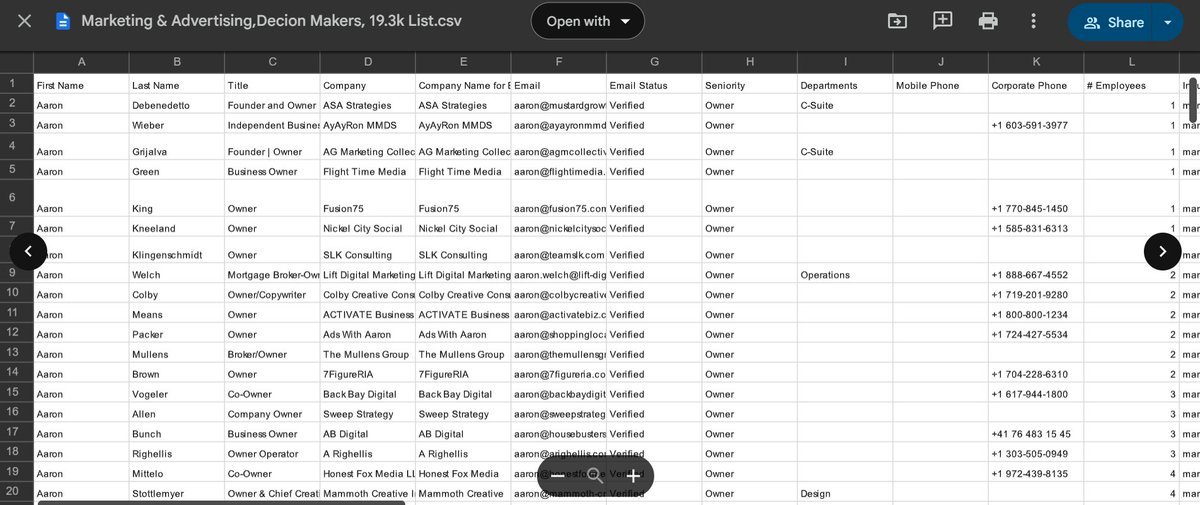Click the 'Mobile Phone' header cell
Screen dimensions: 1200x505
pyautogui.click(x=940, y=85)
